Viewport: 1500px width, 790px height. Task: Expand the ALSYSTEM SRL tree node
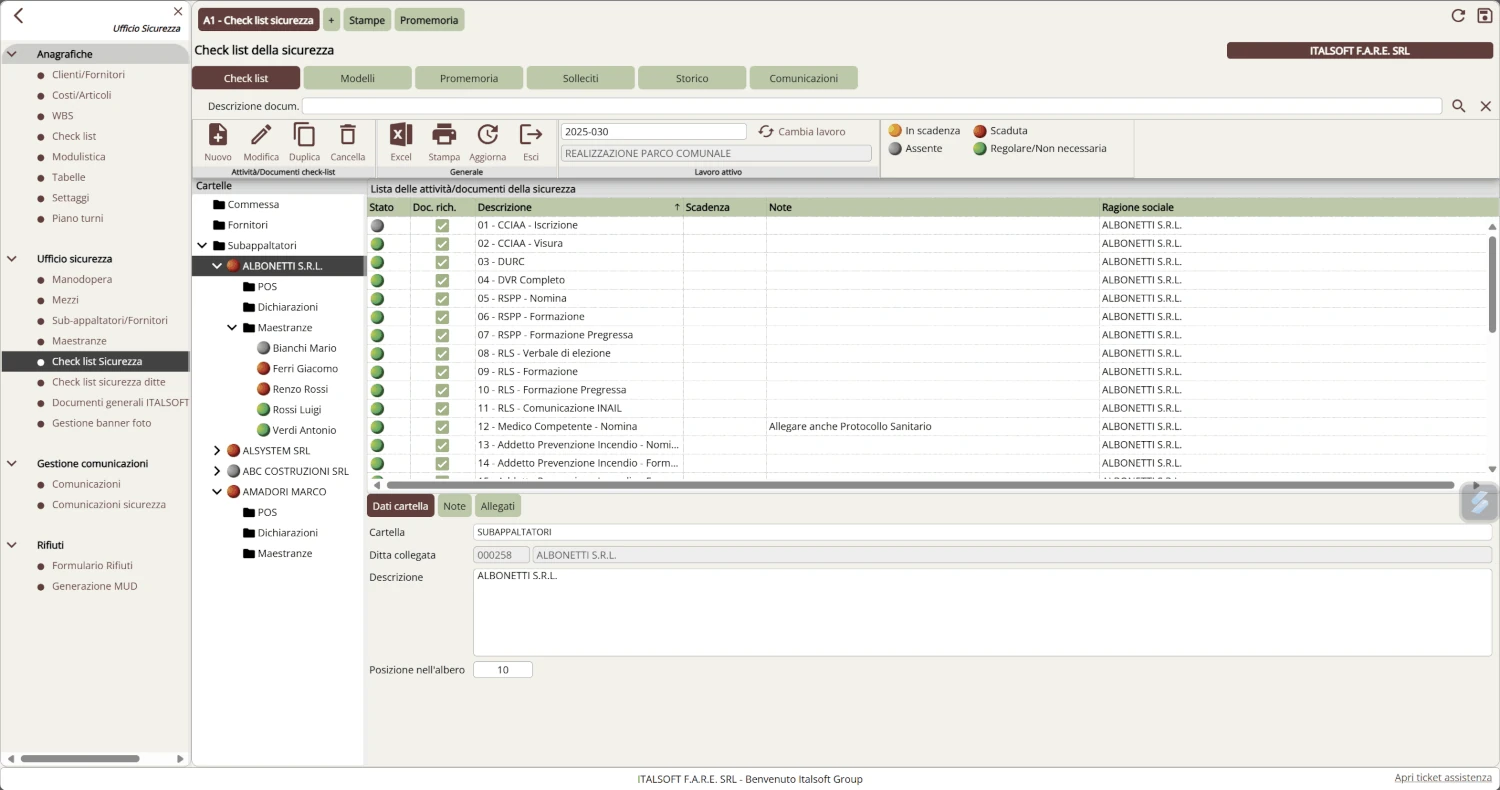(217, 451)
